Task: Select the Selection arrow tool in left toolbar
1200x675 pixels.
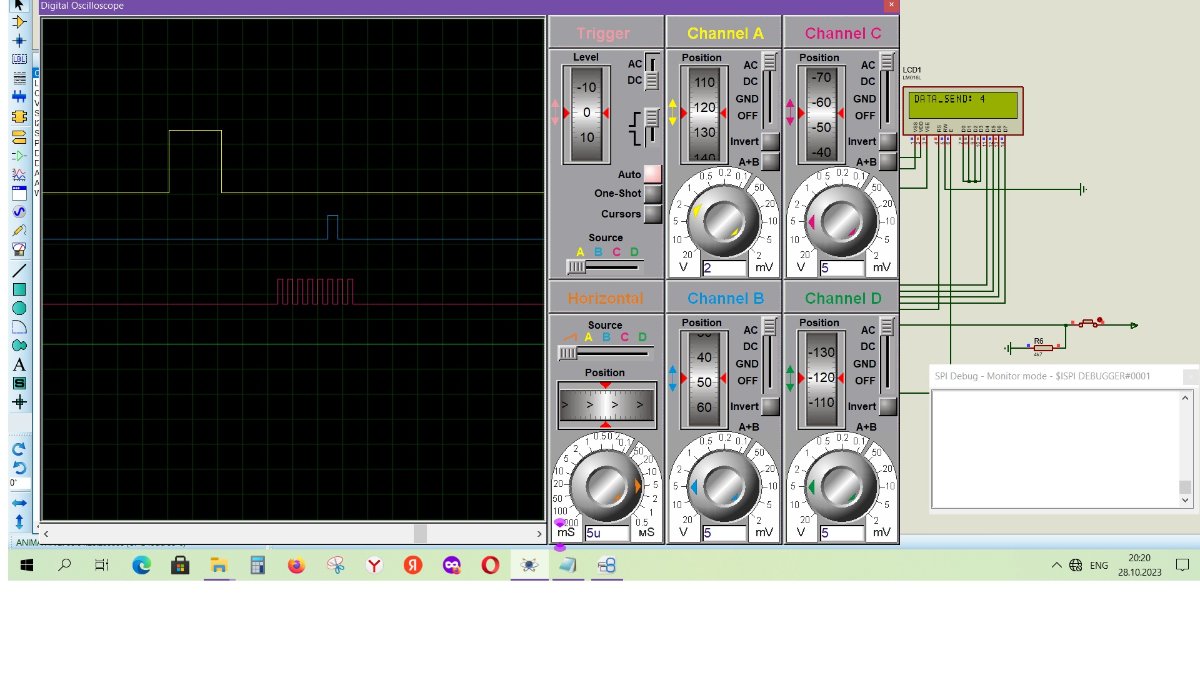Action: pos(19,5)
